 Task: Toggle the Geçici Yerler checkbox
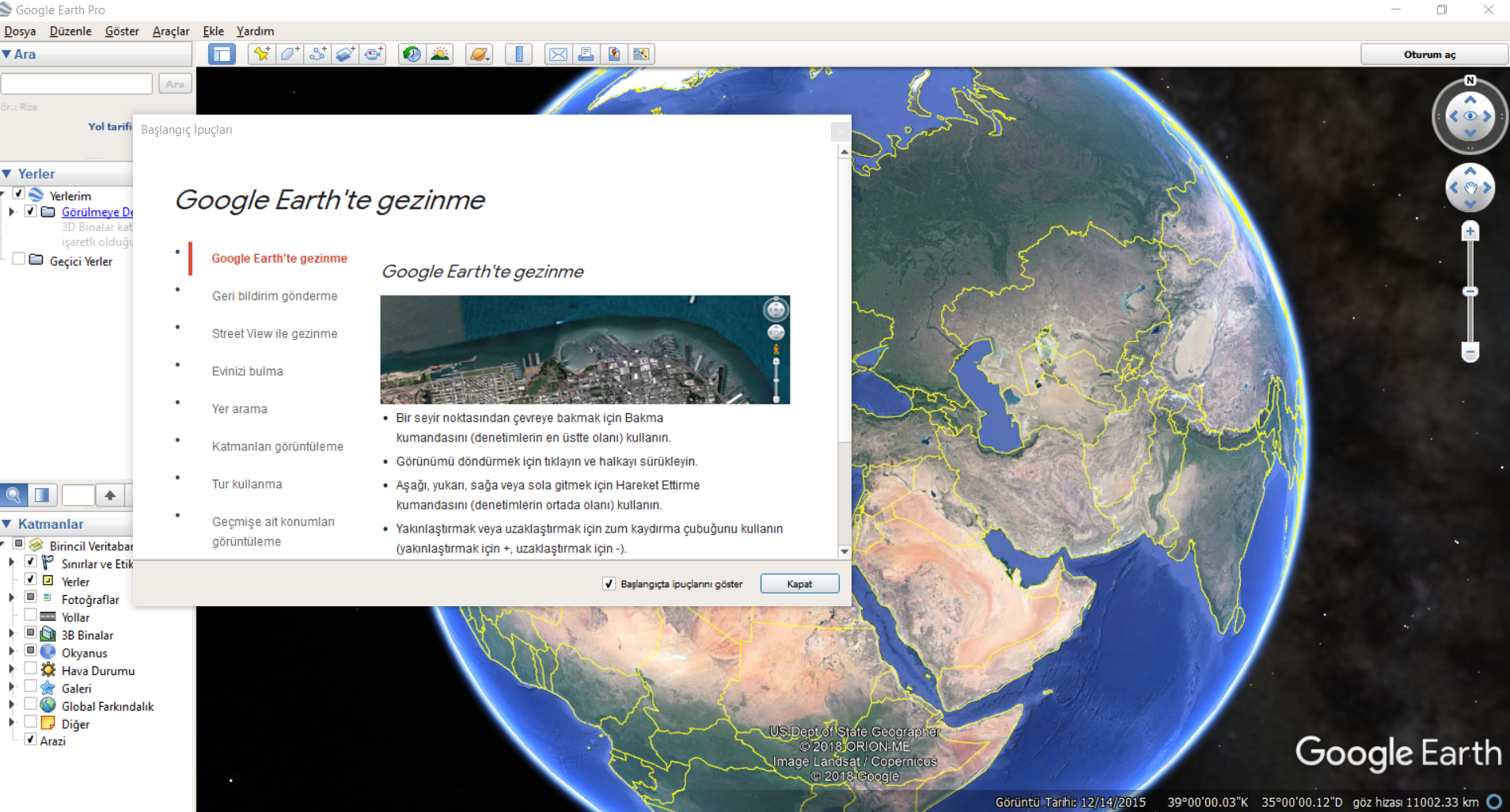19,259
